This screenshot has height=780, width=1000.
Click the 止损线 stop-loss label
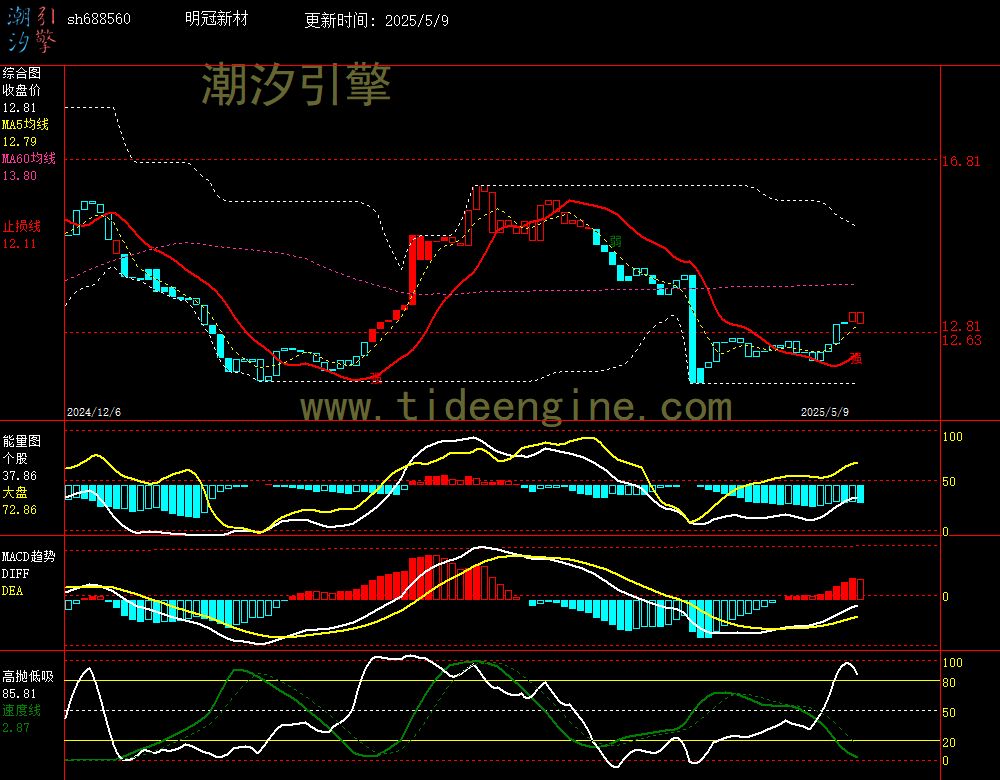(x=22, y=226)
